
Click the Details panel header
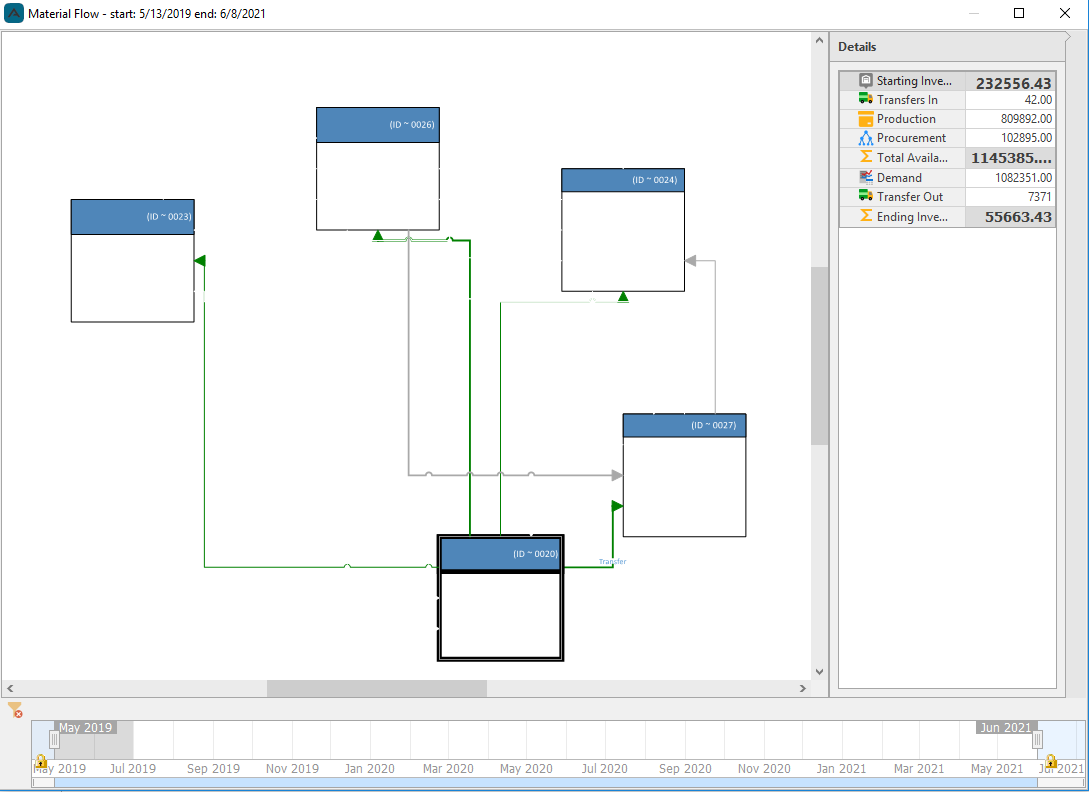coord(947,47)
